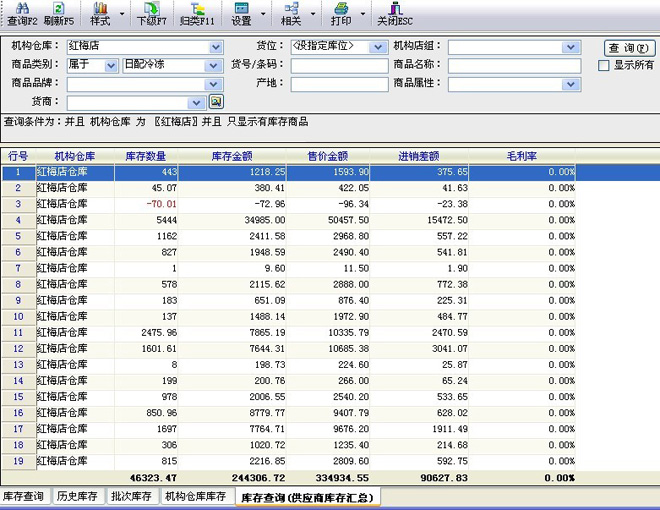The height and width of the screenshot is (510, 660).
Task: Click the quantity cell 2475.96
Action: point(146,332)
